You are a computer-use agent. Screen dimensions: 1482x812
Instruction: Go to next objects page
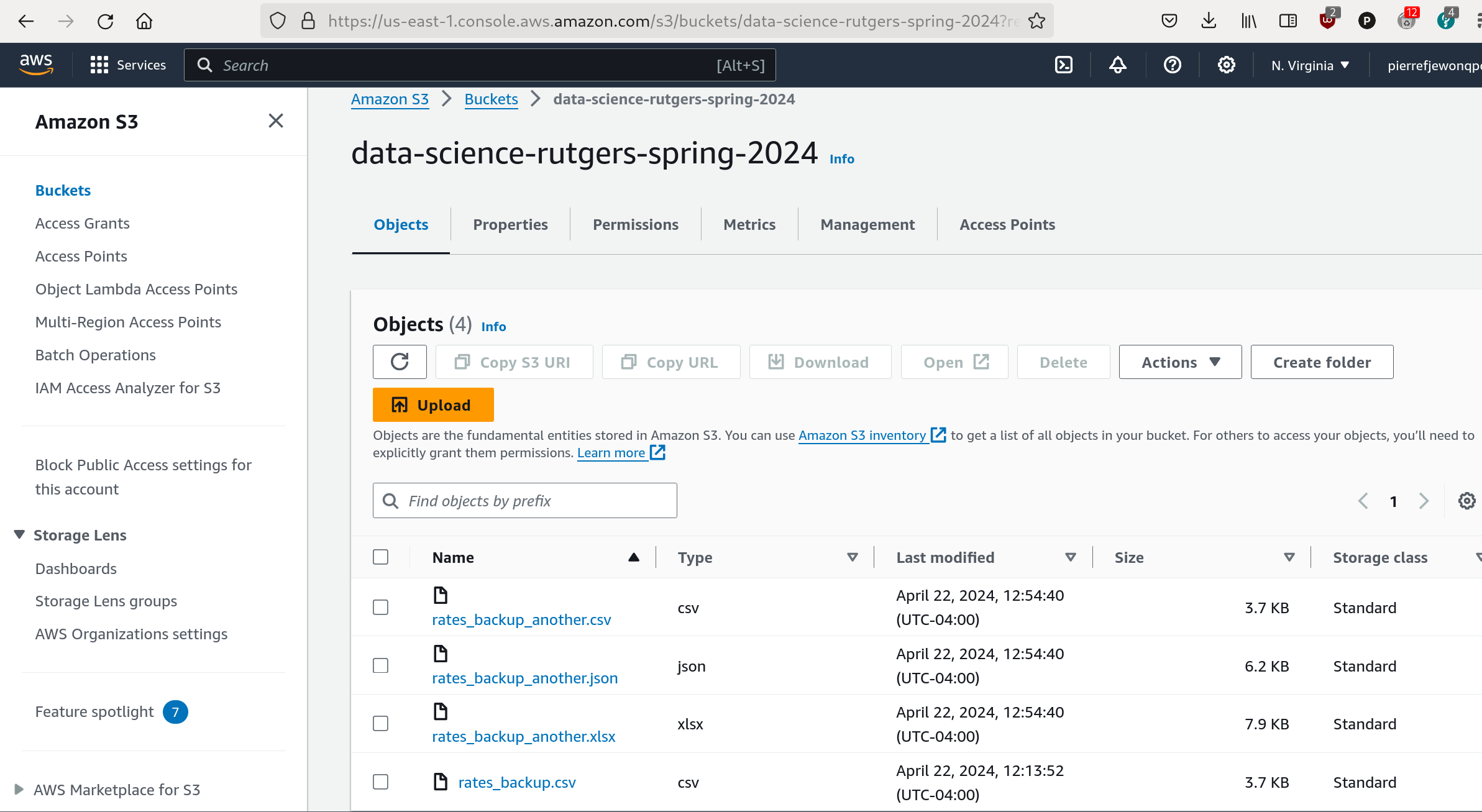coord(1424,501)
